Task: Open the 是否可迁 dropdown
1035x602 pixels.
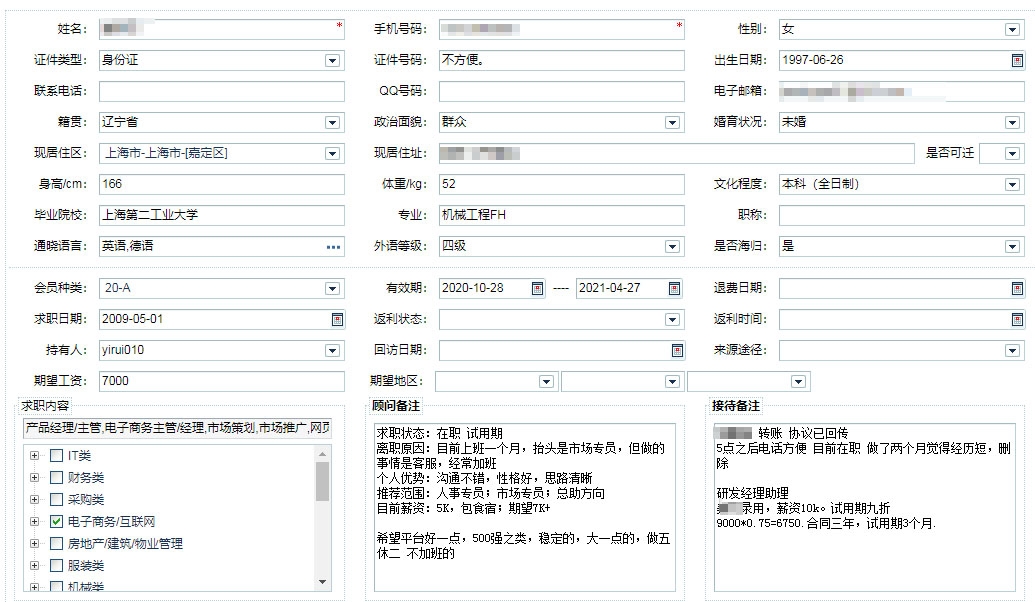Action: click(1012, 154)
